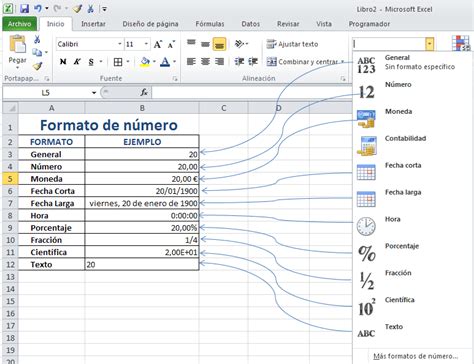
Task: Open the Name Box dropdown arrow
Action: coord(94,92)
